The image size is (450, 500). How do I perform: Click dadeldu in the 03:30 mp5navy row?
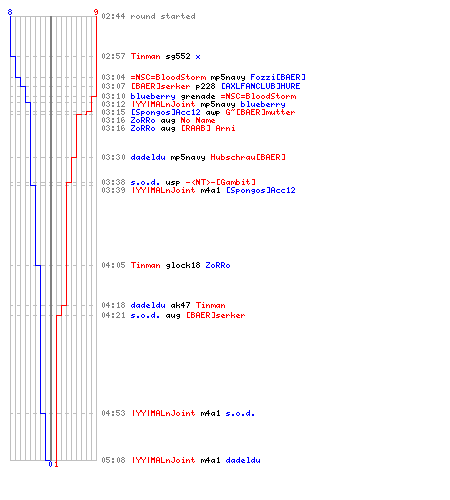[148, 157]
